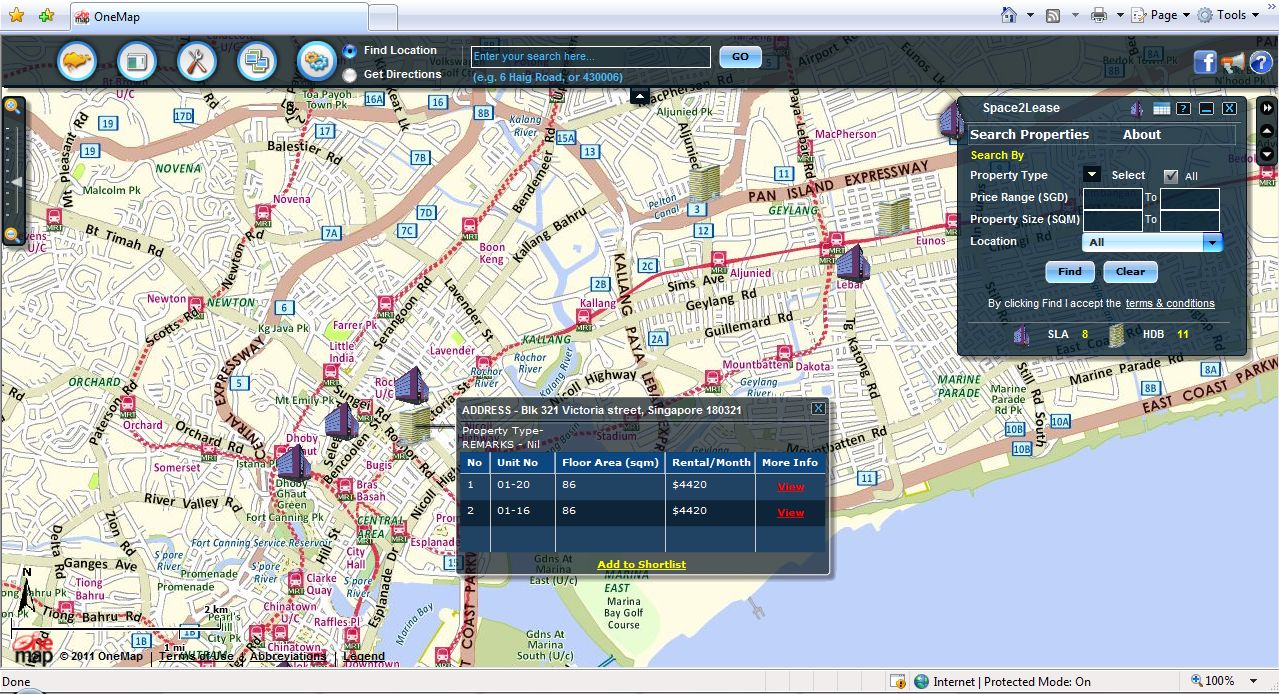Uncheck the All property type checkbox
The height and width of the screenshot is (694, 1279).
click(1171, 176)
